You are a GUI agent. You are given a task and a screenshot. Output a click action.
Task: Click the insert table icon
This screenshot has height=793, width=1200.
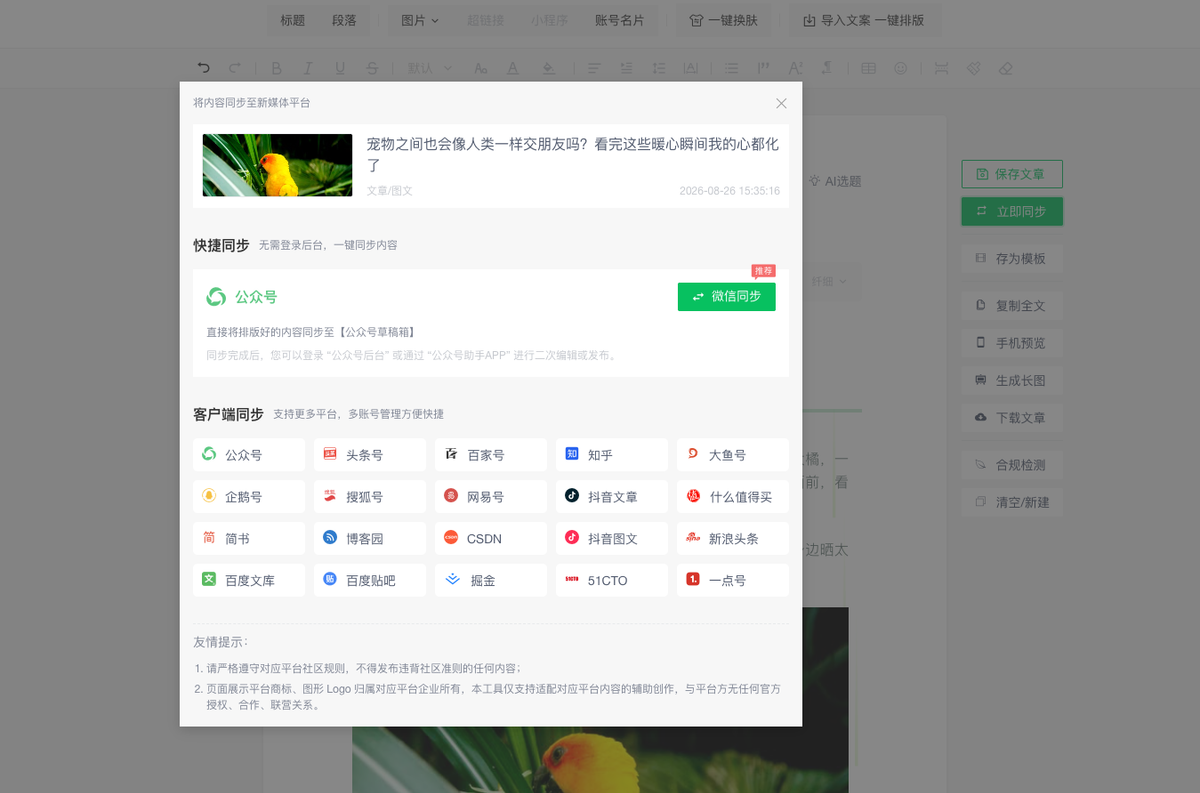868,68
